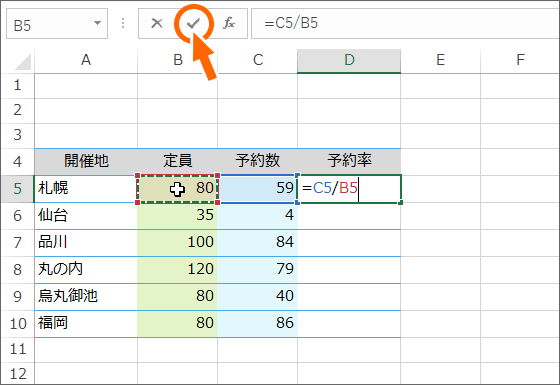Click header cell 開催地
The height and width of the screenshot is (385, 560).
pos(86,161)
